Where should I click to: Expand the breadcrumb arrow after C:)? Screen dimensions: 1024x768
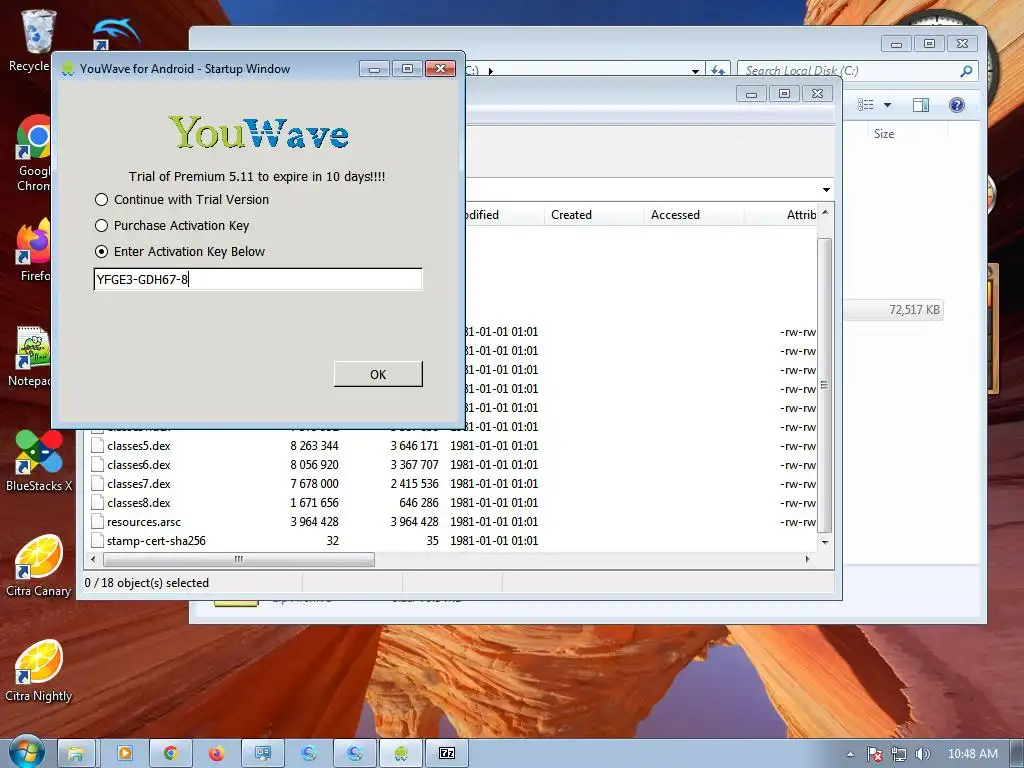coord(490,71)
